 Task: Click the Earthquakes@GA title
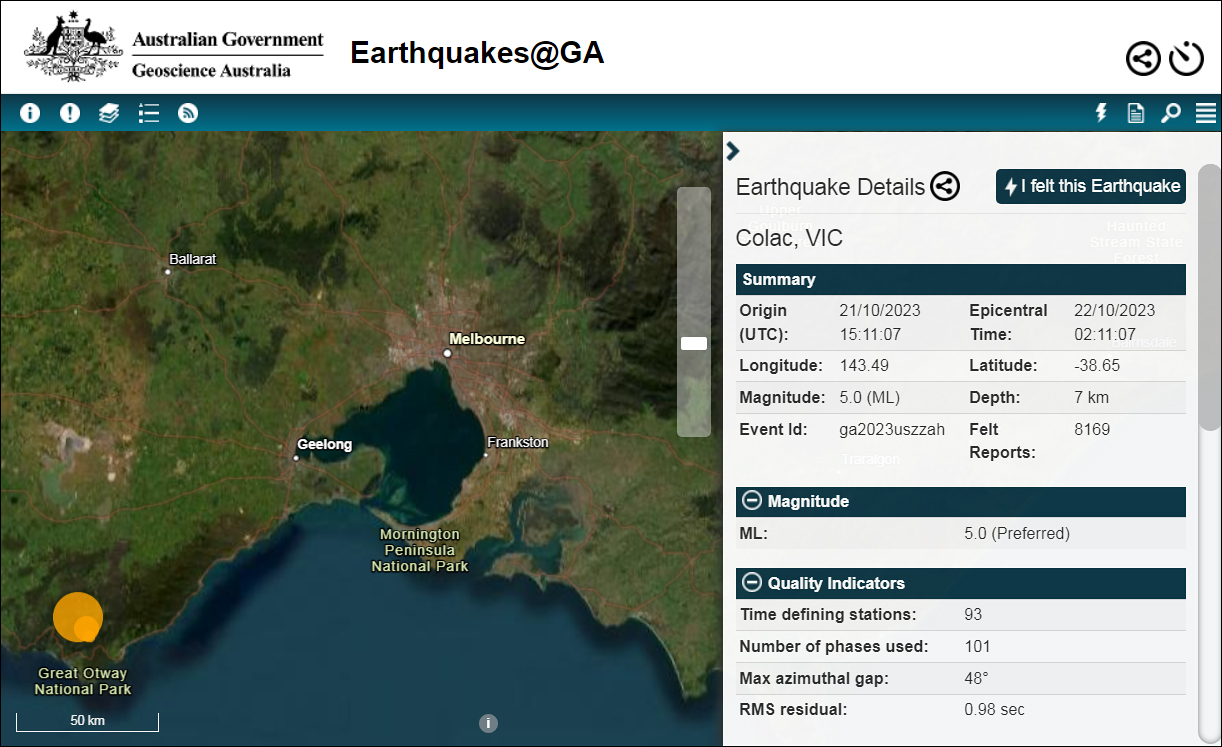477,52
